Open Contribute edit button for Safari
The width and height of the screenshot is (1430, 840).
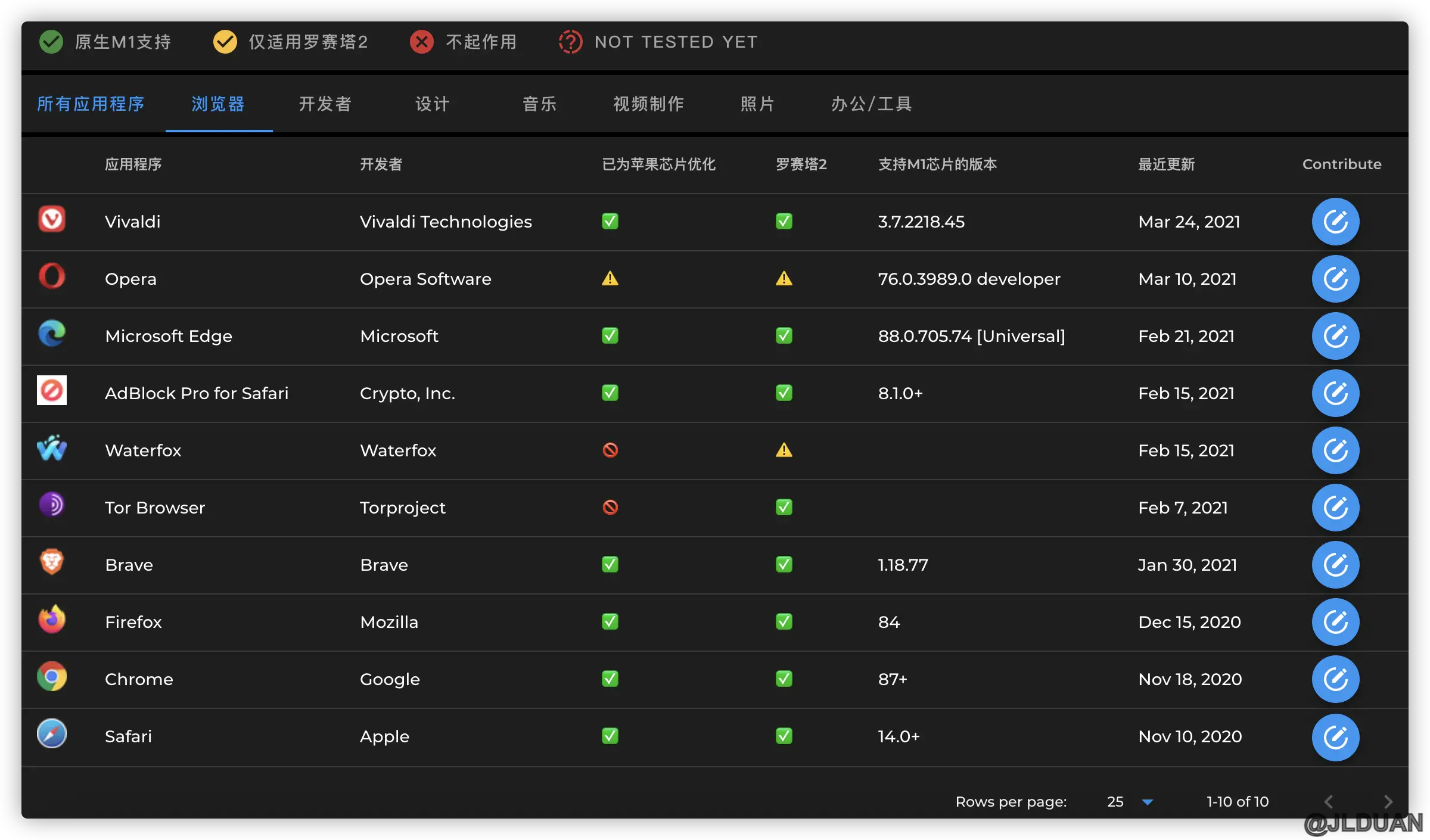click(1335, 738)
